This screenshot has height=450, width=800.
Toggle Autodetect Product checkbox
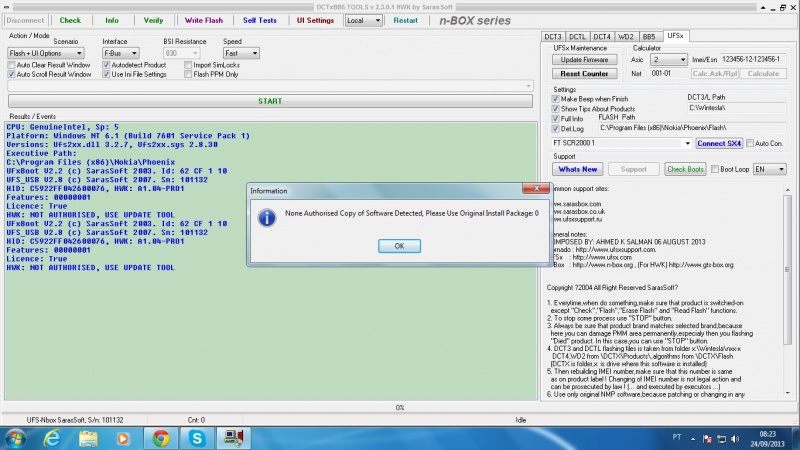[x=106, y=65]
